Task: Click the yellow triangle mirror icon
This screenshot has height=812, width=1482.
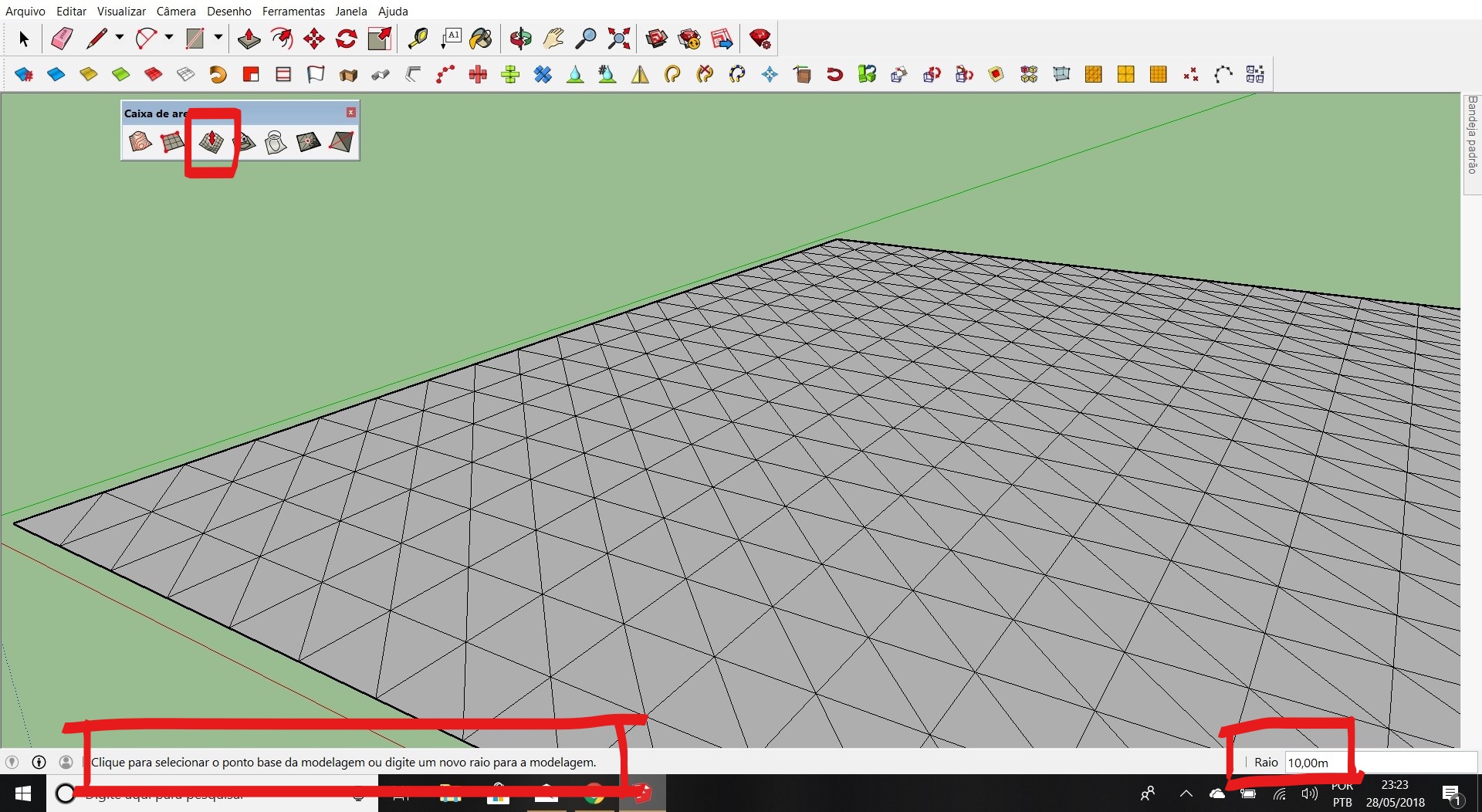Action: [x=640, y=74]
